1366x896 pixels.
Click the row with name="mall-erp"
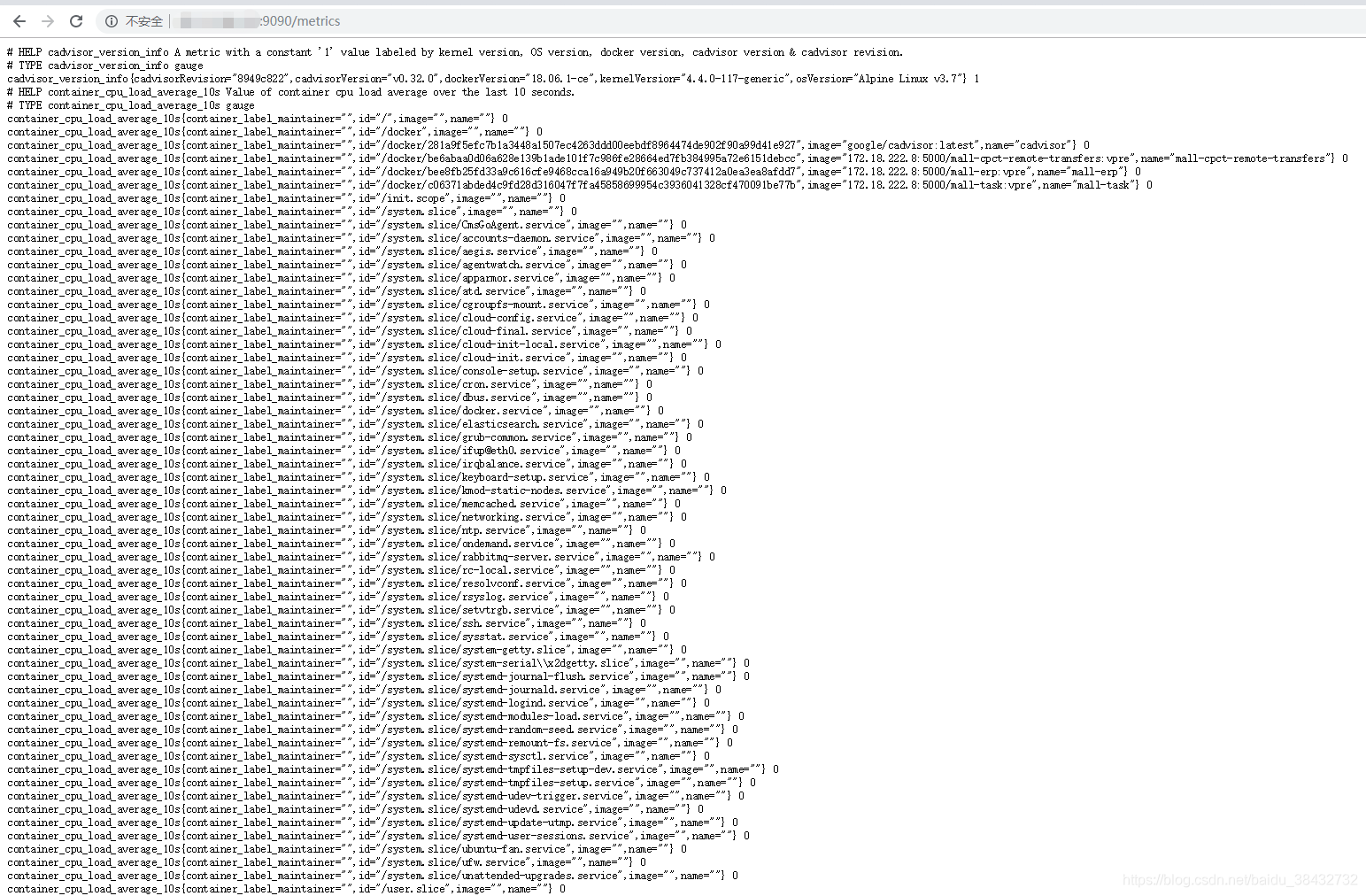(x=574, y=172)
